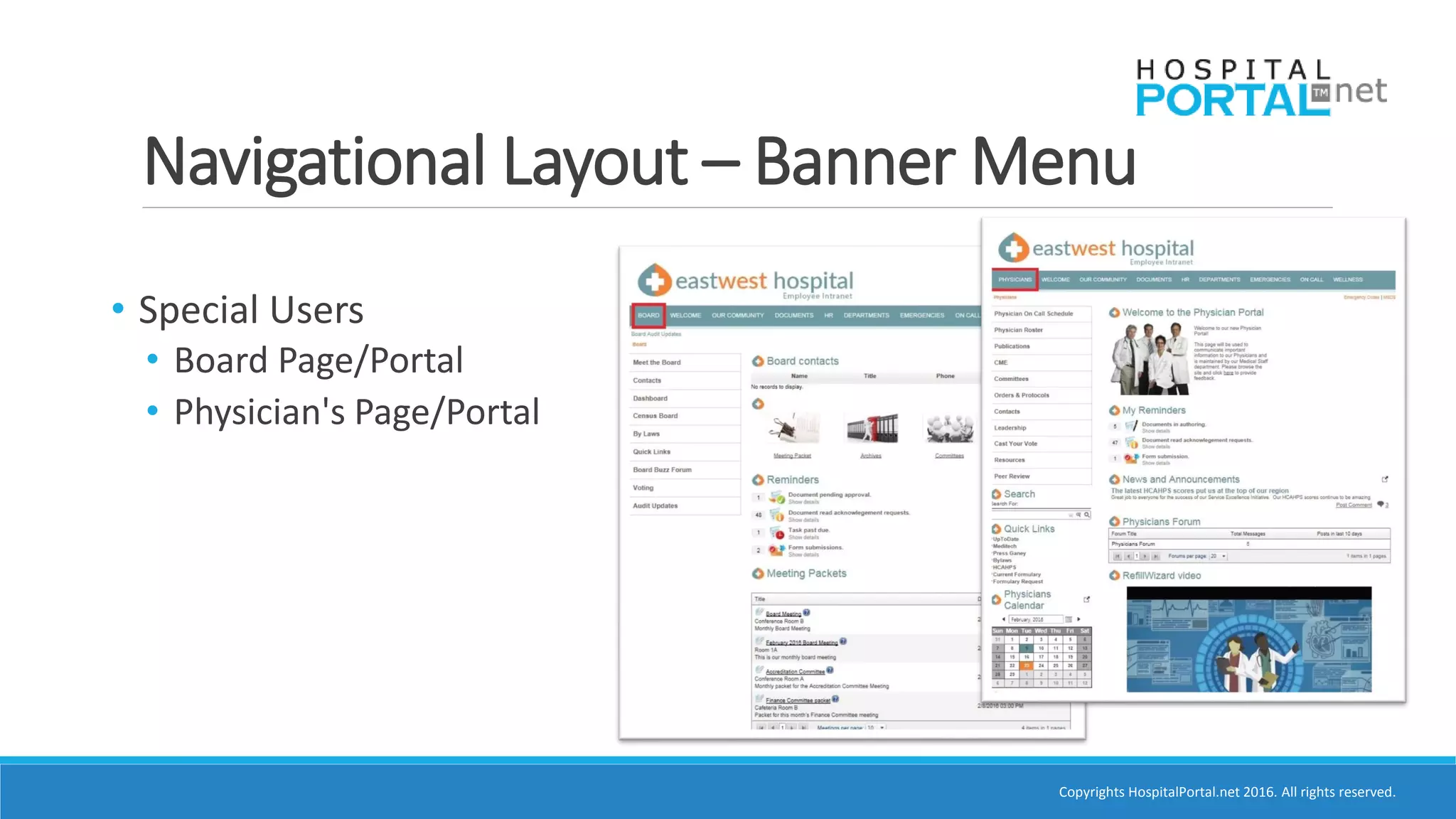This screenshot has height=819, width=1456.
Task: Select the February 2016 month field
Action: click(x=1036, y=619)
